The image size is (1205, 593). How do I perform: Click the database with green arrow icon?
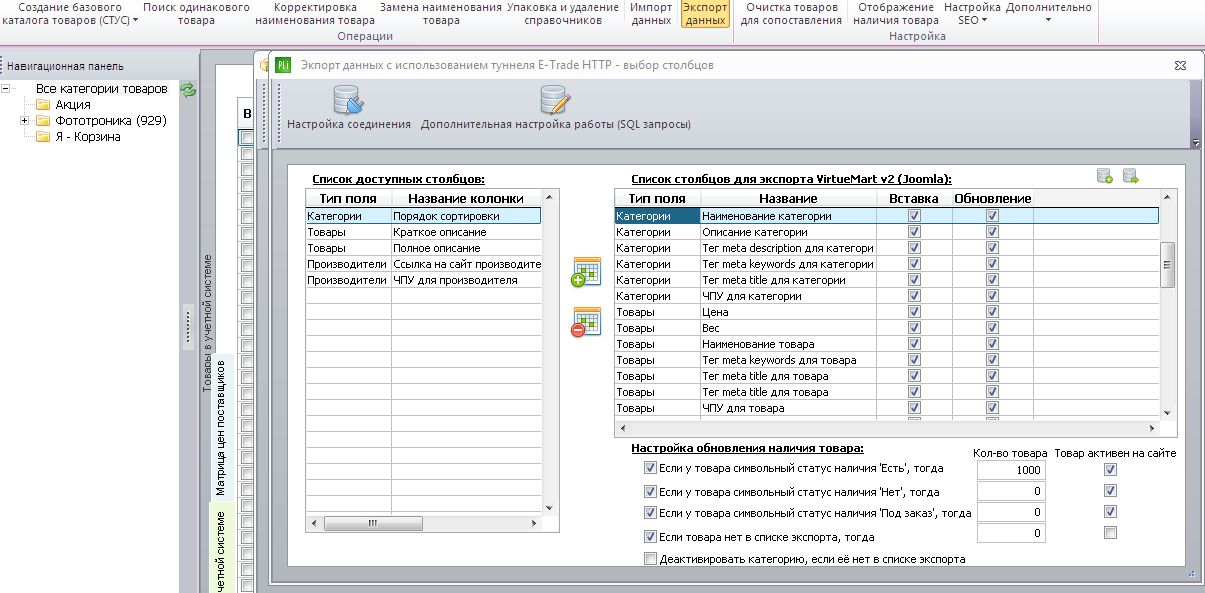(x=1131, y=176)
